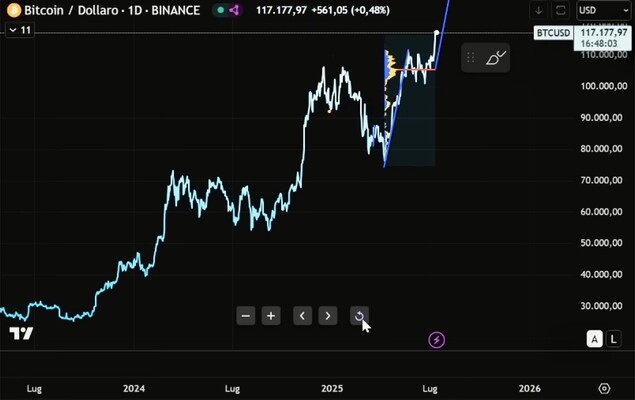635x400 pixels.
Task: Click the BTCUSD price label tag
Action: 553,33
